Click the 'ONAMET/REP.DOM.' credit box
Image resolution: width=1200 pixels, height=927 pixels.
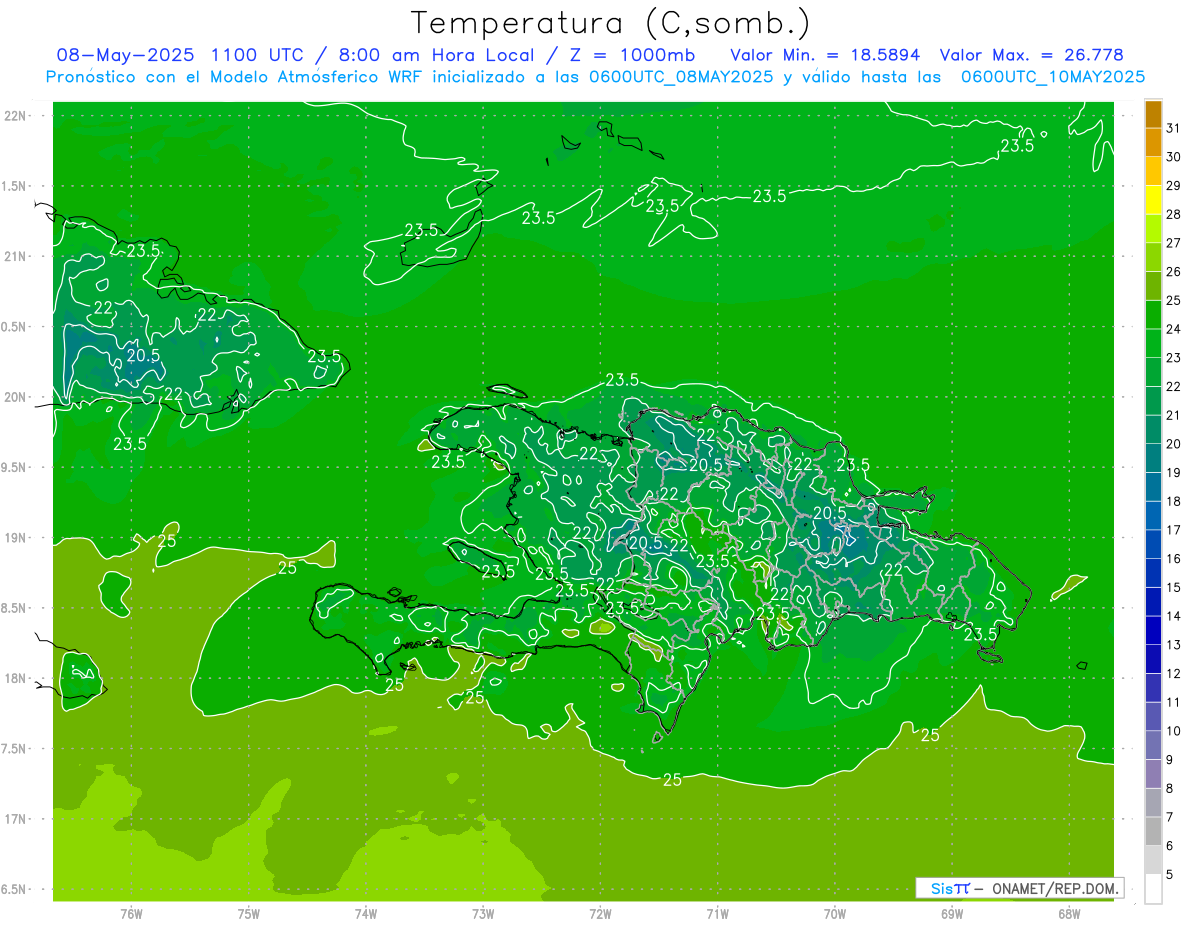click(1019, 888)
